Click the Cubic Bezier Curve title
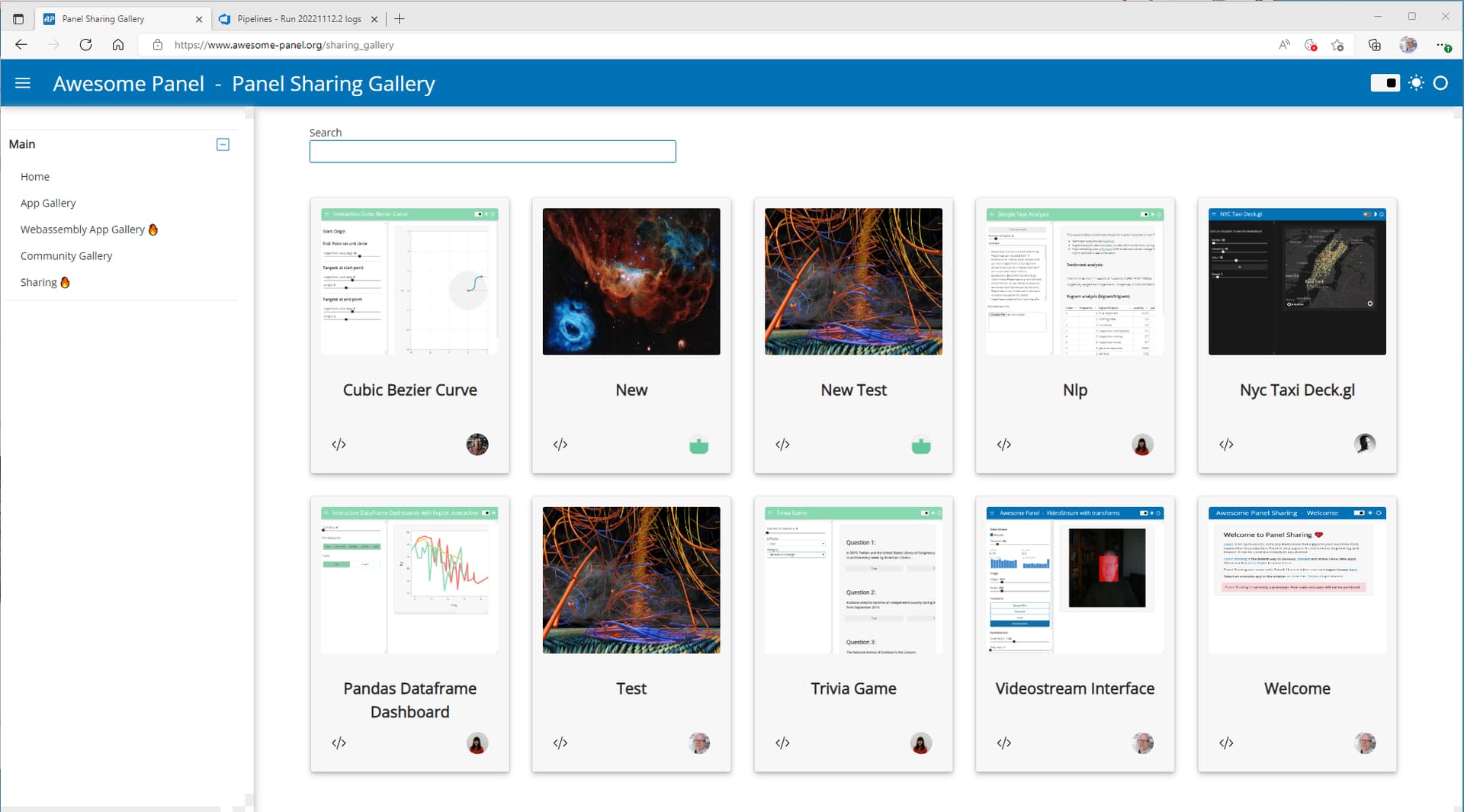 [x=409, y=390]
